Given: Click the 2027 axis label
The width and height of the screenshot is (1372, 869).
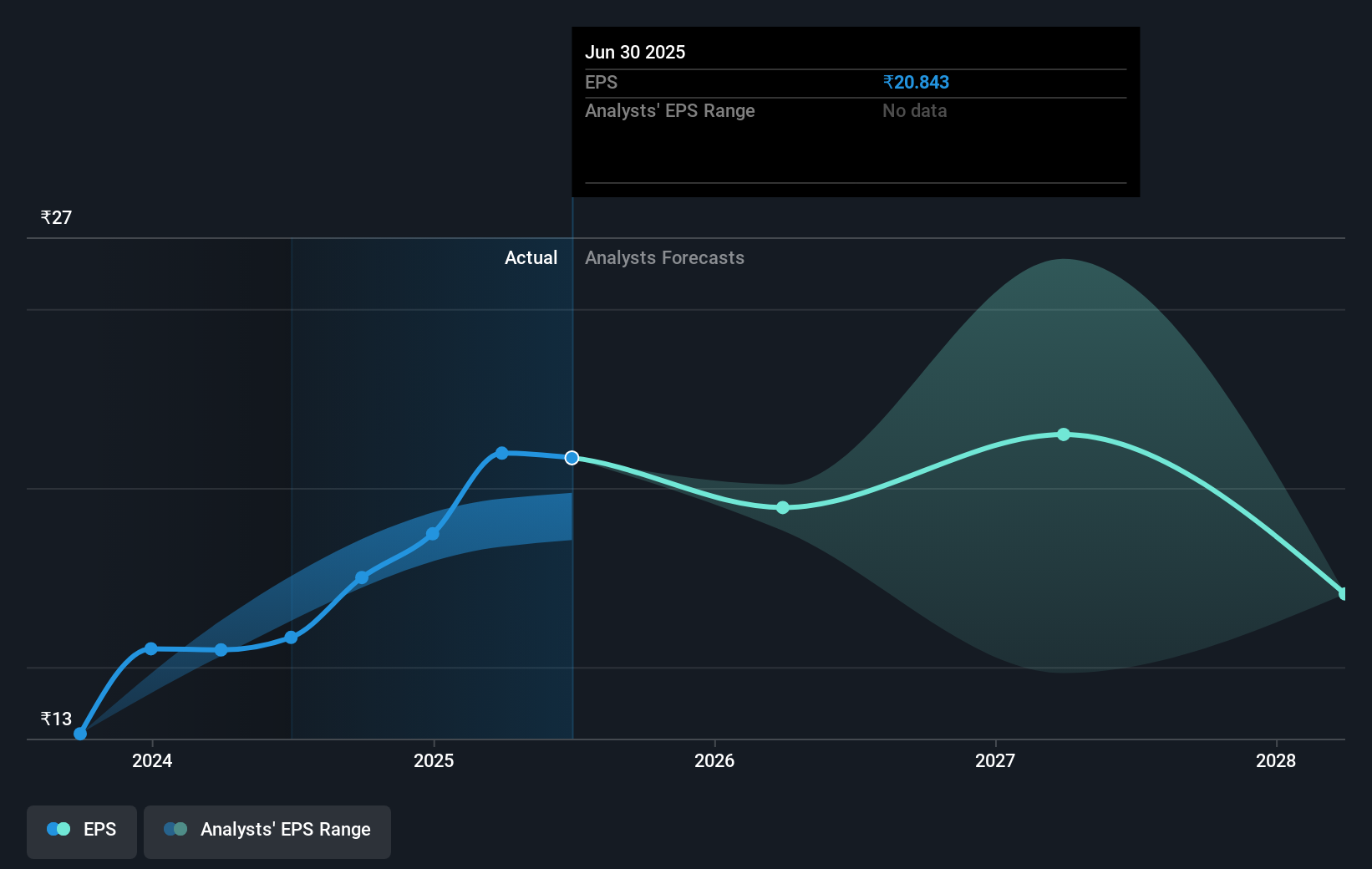Looking at the screenshot, I should tap(995, 760).
